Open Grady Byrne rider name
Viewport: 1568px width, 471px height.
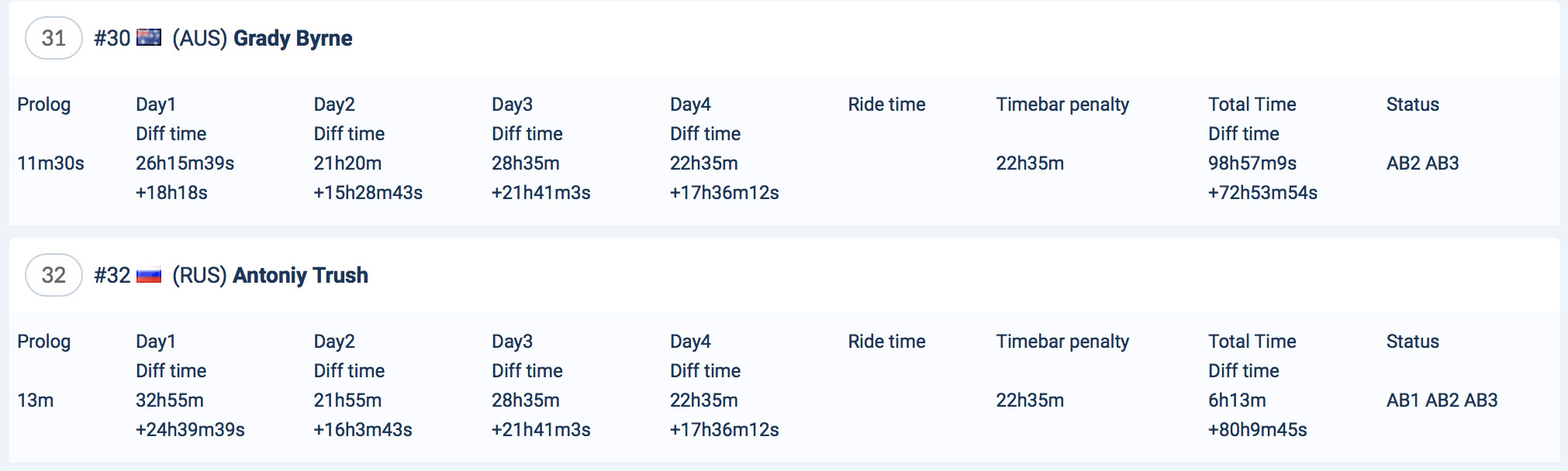tap(292, 38)
